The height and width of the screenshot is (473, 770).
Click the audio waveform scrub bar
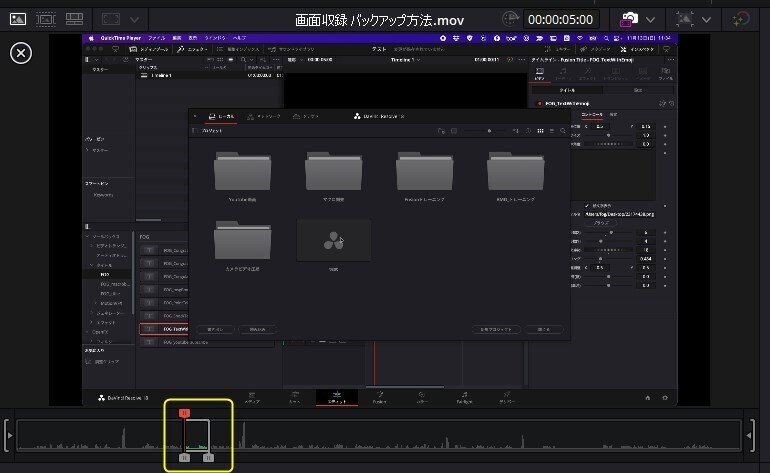click(379, 435)
